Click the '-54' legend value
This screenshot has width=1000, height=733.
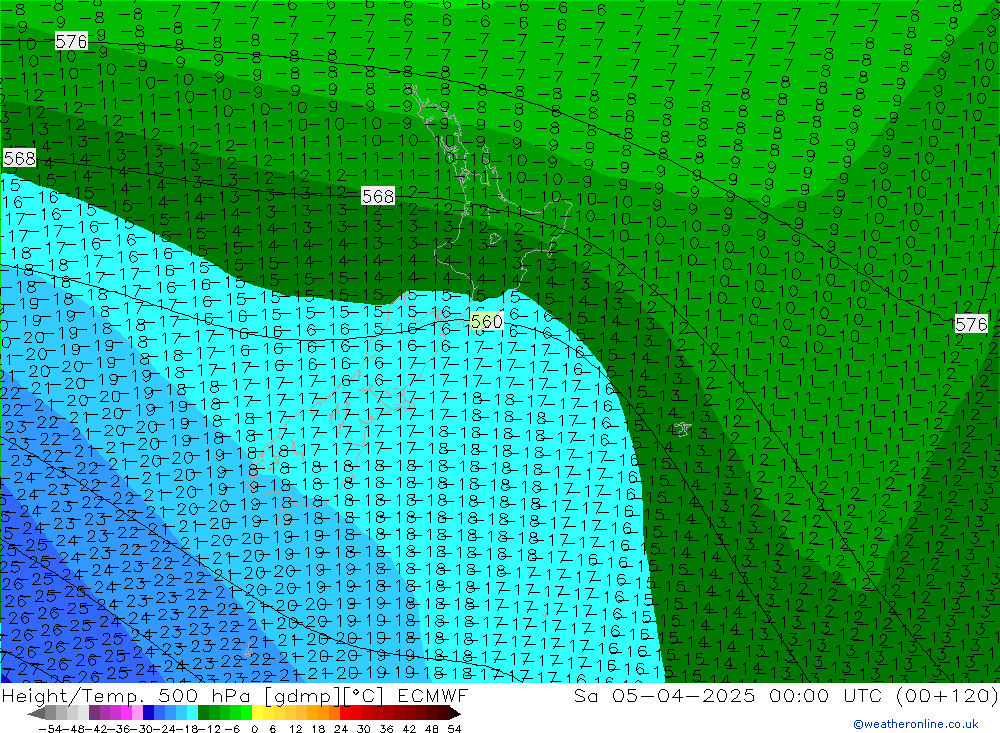point(50,729)
